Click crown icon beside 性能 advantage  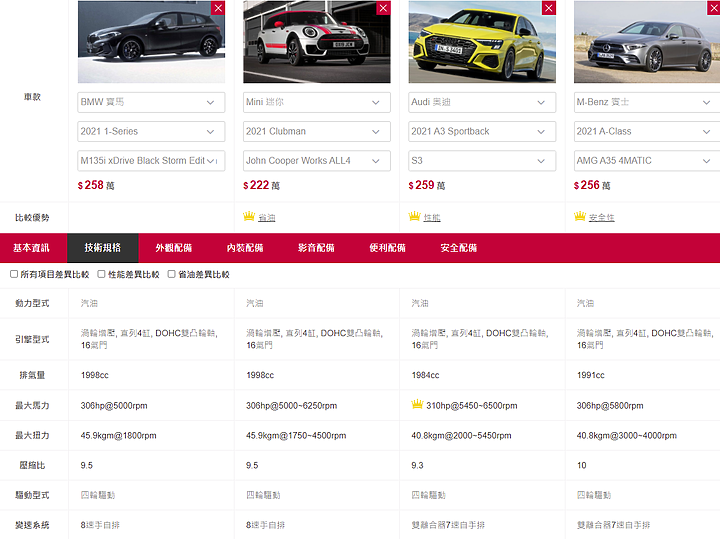click(x=414, y=216)
